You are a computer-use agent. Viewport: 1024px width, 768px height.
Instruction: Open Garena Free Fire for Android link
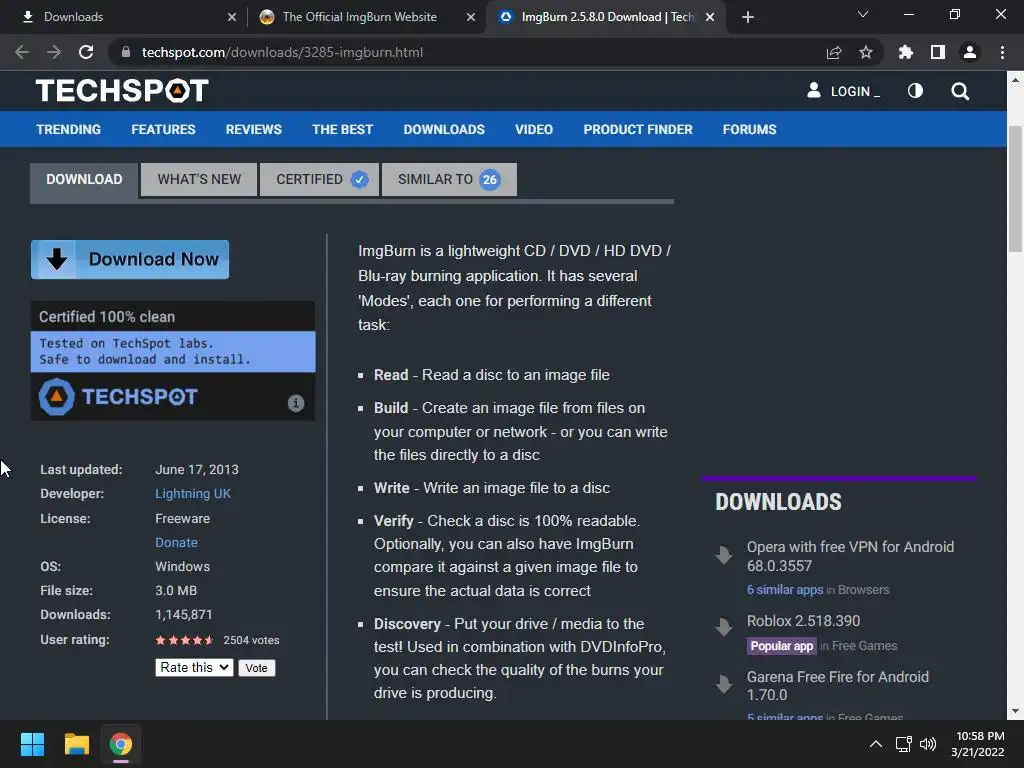[838, 686]
